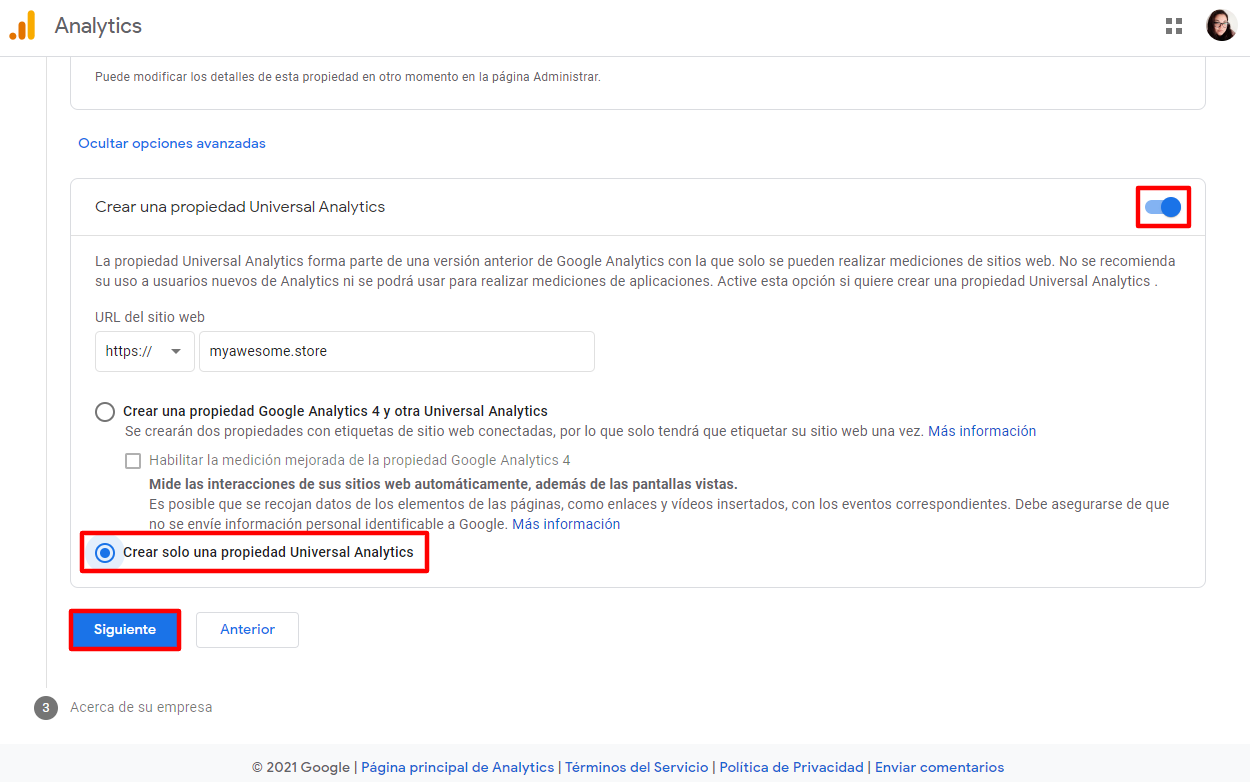
Task: Open Página principal de Analytics link
Action: point(457,767)
